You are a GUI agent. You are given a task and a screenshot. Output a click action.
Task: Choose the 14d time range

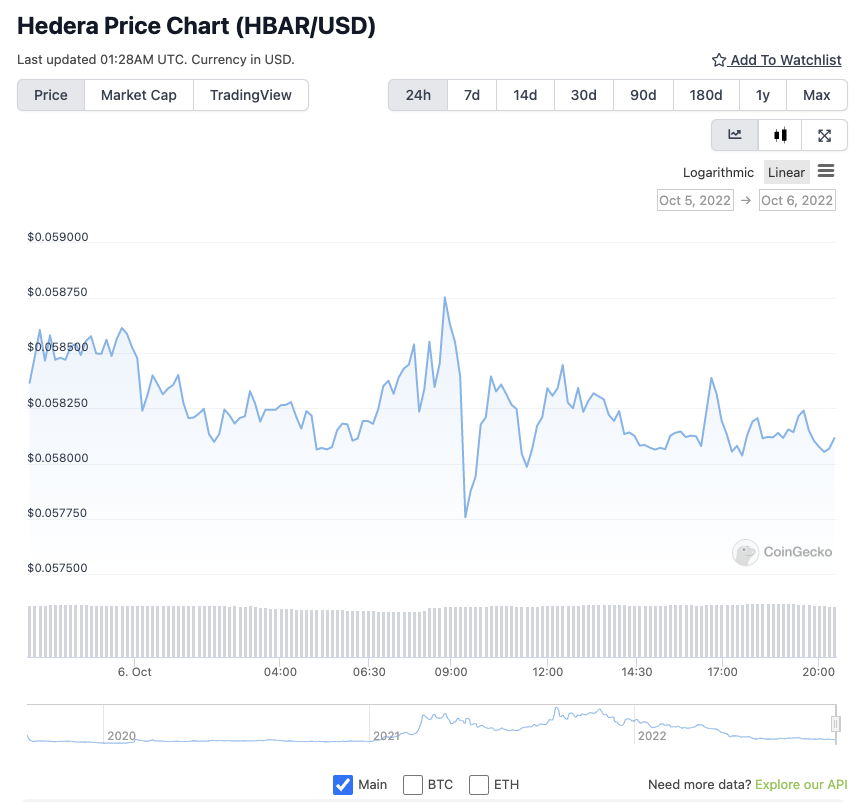point(525,95)
